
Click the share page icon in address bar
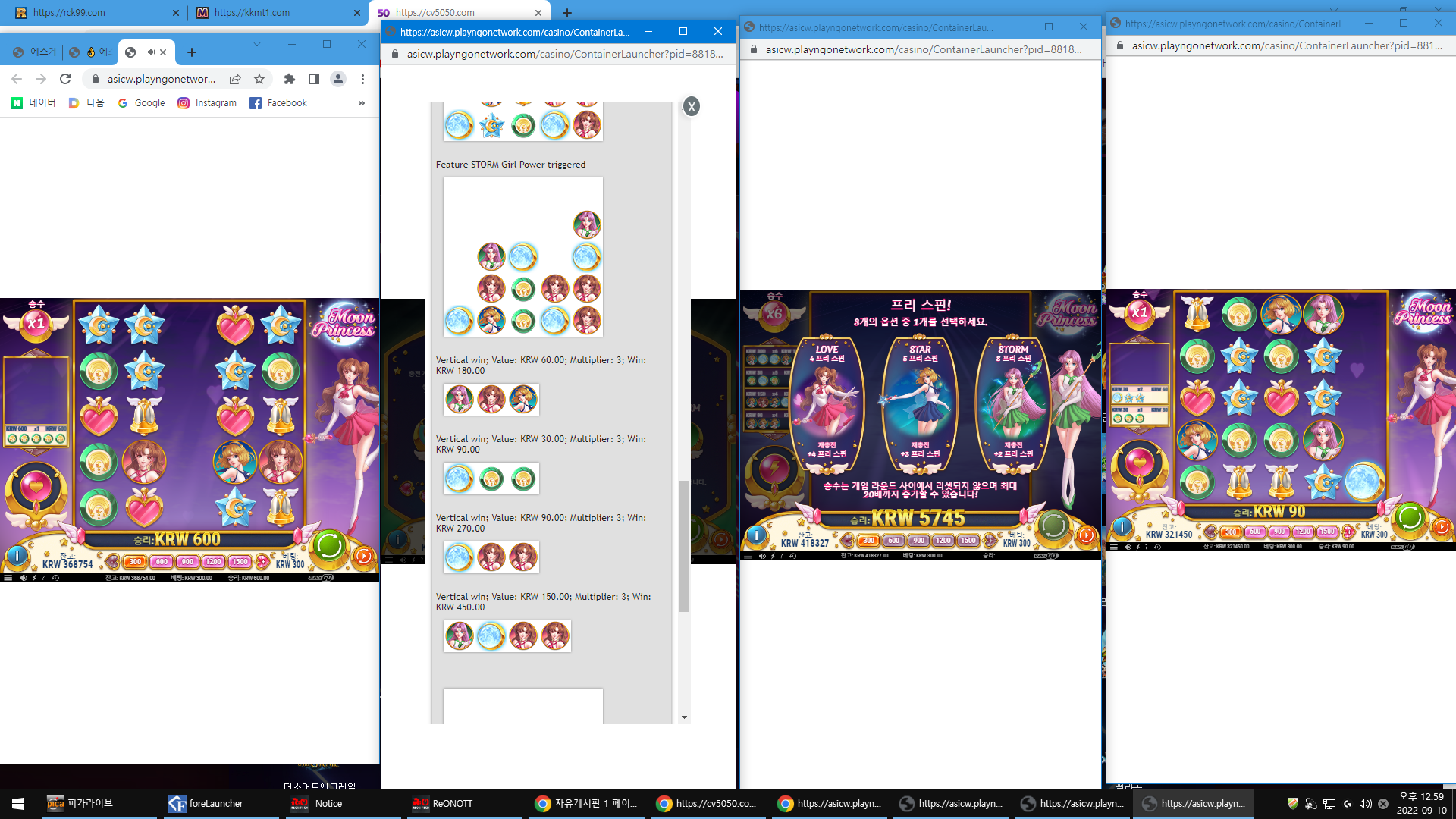coord(235,79)
